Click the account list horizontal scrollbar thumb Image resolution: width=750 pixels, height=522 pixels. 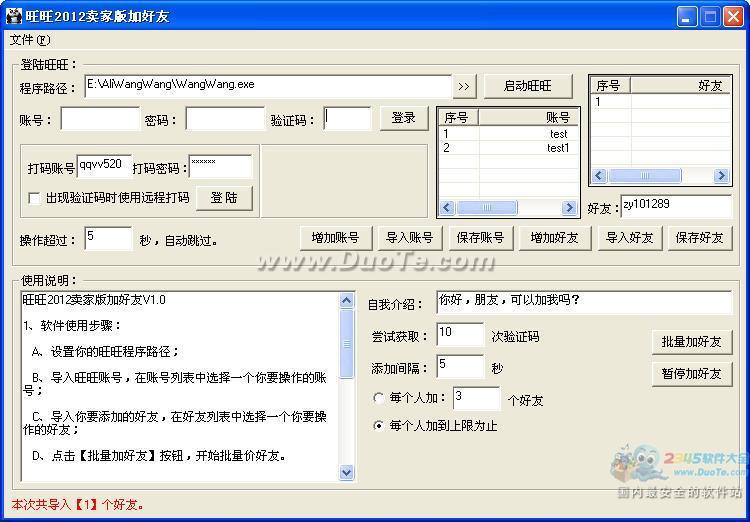[x=487, y=208]
